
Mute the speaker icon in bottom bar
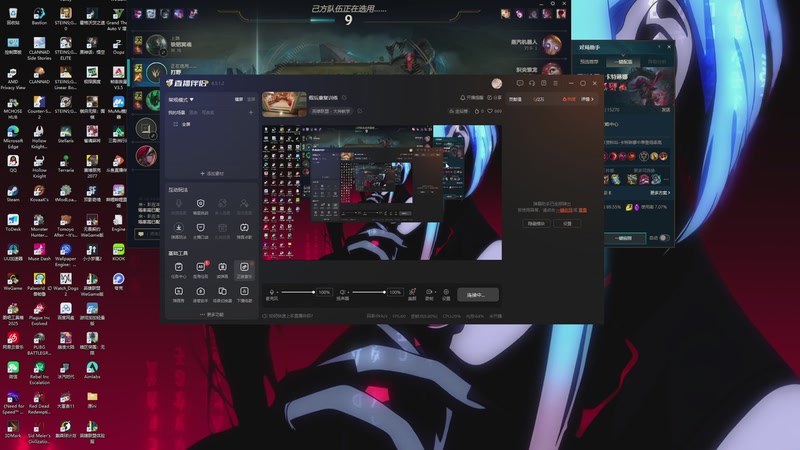[342, 292]
